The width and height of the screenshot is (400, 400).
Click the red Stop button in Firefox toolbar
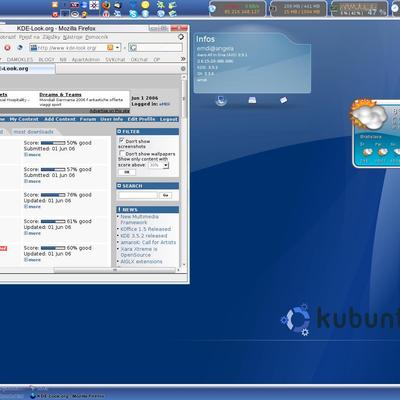click(x=7, y=48)
